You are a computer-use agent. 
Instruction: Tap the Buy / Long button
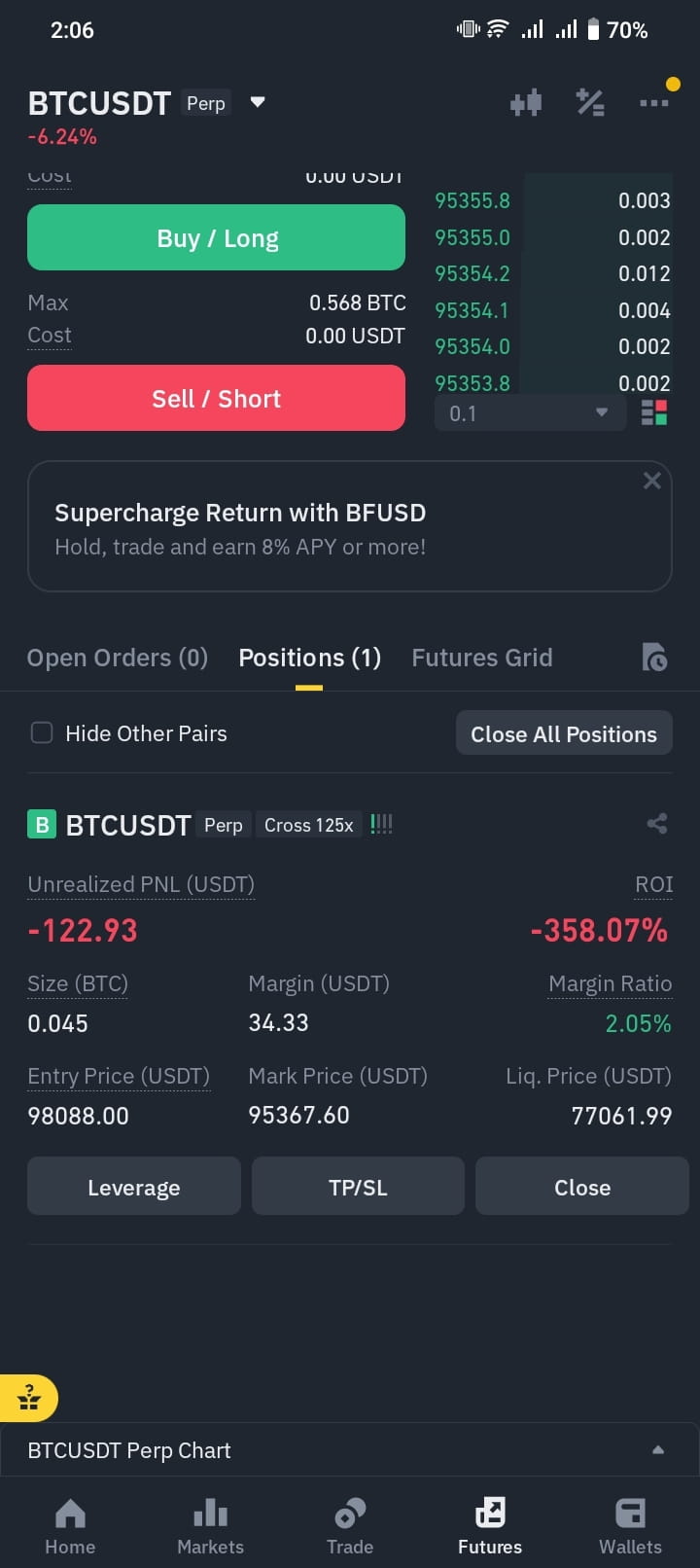216,237
